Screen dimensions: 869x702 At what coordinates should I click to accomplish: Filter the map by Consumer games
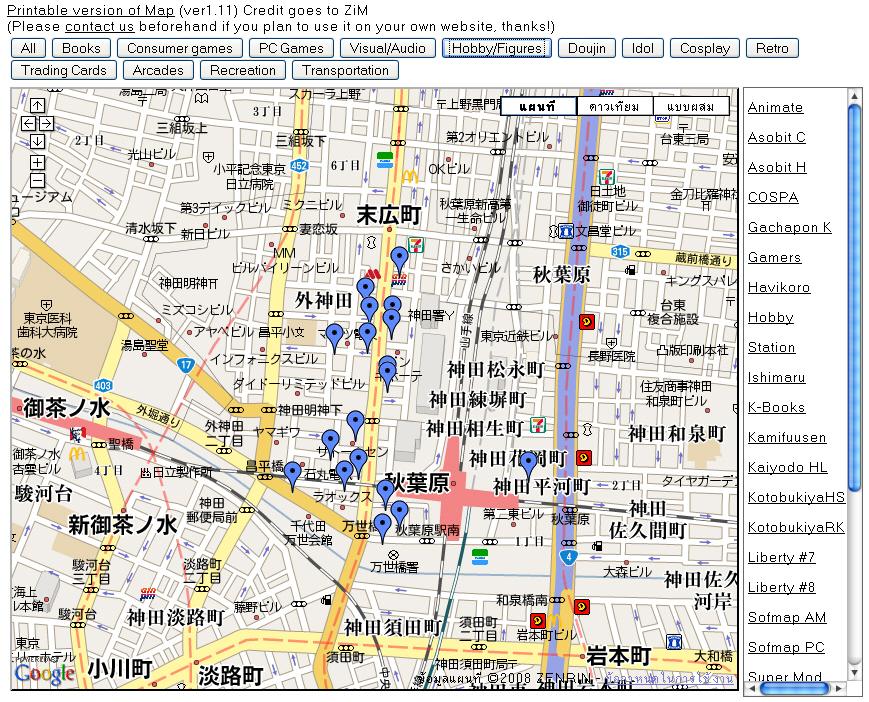coord(180,48)
